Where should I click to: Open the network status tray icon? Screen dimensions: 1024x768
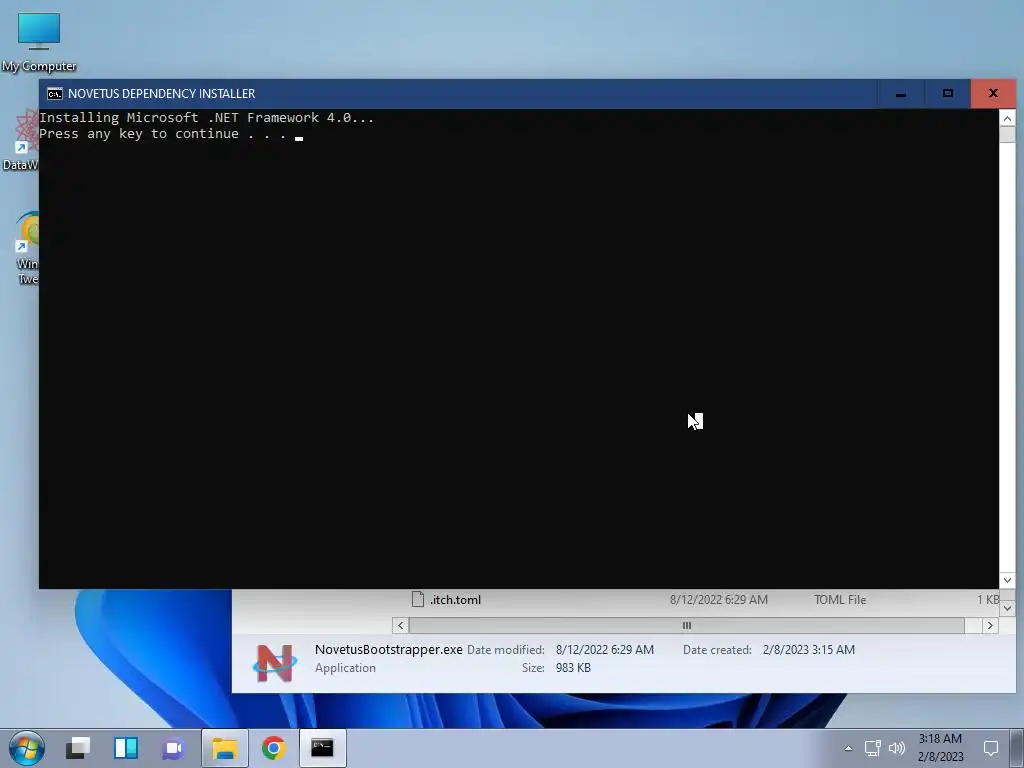point(872,748)
